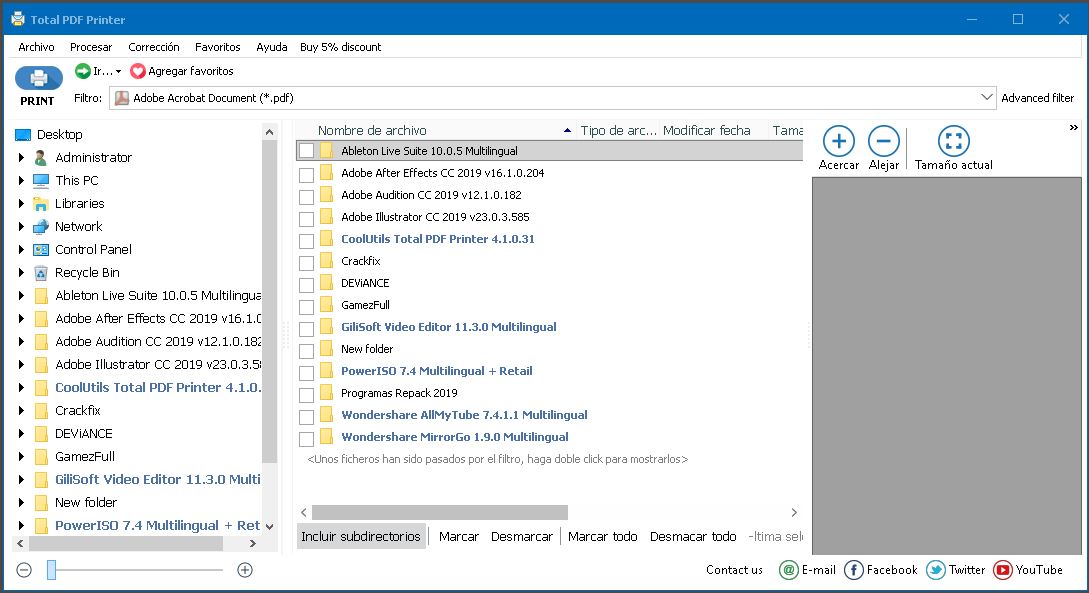Open the Corrección menu
This screenshot has height=593, width=1089.
coord(153,47)
